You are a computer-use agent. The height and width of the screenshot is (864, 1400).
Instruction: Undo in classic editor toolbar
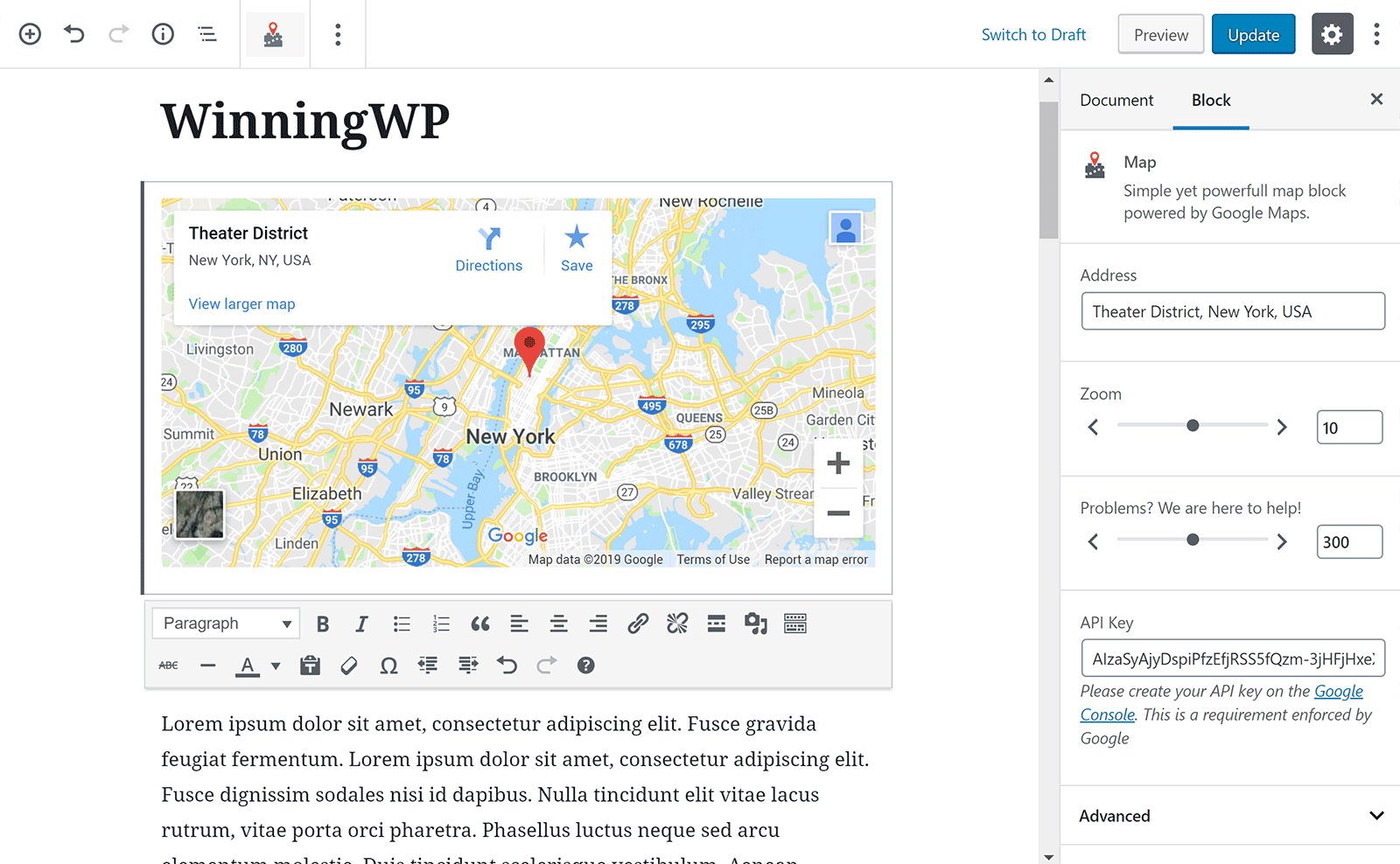coord(507,665)
